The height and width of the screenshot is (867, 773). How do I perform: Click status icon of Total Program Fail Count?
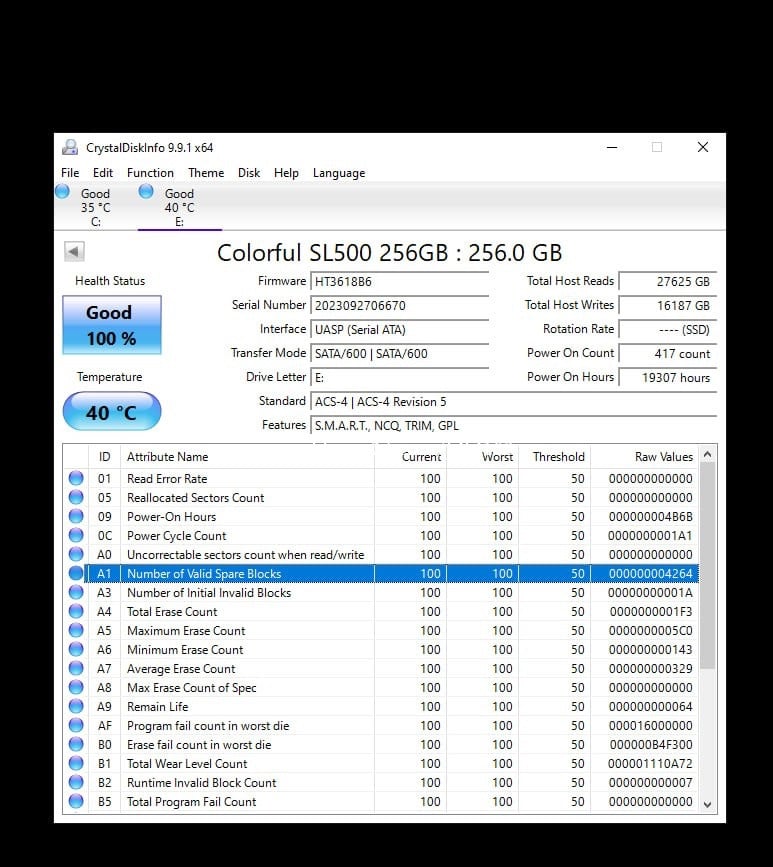click(x=76, y=801)
